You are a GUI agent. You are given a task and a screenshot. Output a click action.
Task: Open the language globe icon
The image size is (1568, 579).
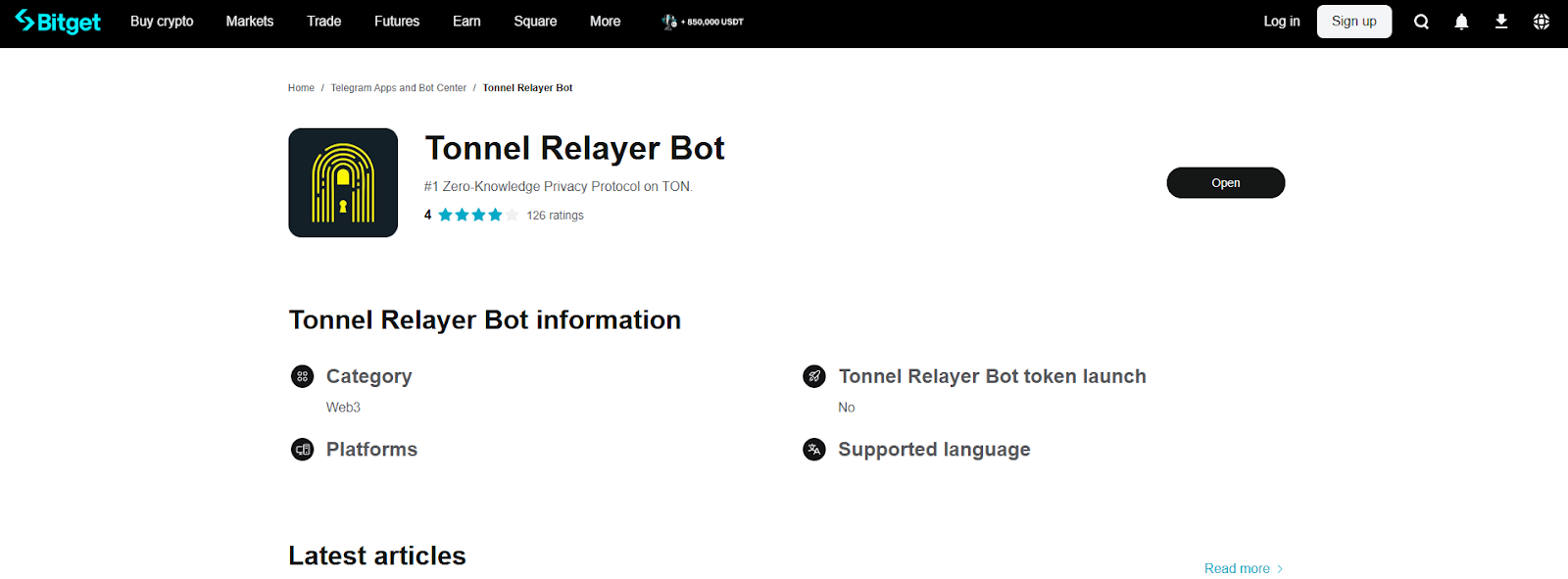[1541, 22]
